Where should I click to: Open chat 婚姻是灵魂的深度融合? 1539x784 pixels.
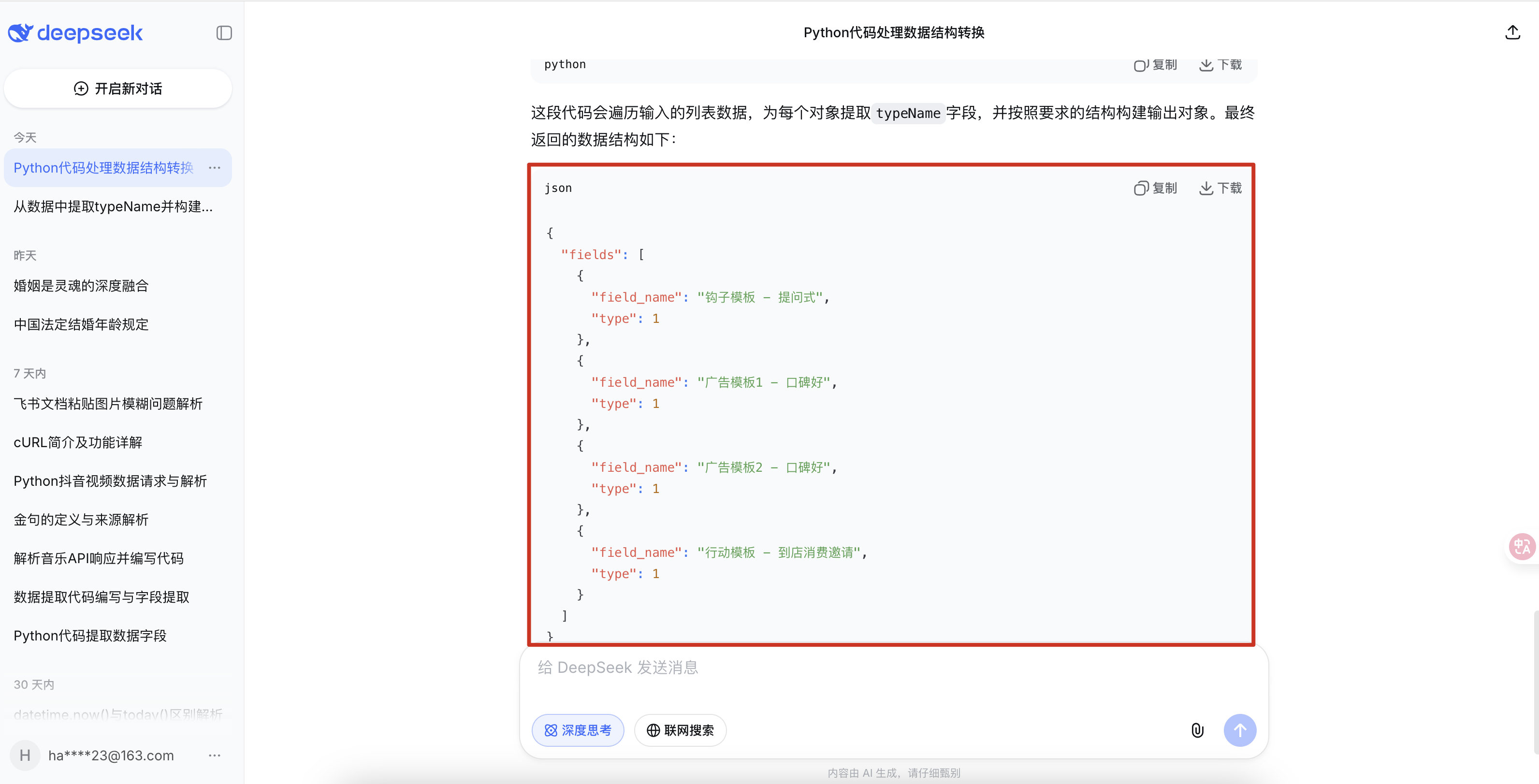(81, 286)
